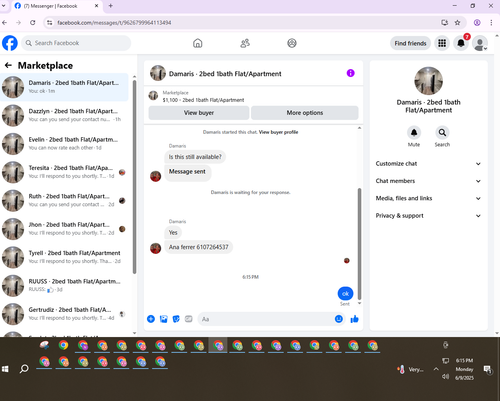This screenshot has height=401, width=500.
Task: Click Damaris's large profile picture in sidebar
Action: click(428, 81)
